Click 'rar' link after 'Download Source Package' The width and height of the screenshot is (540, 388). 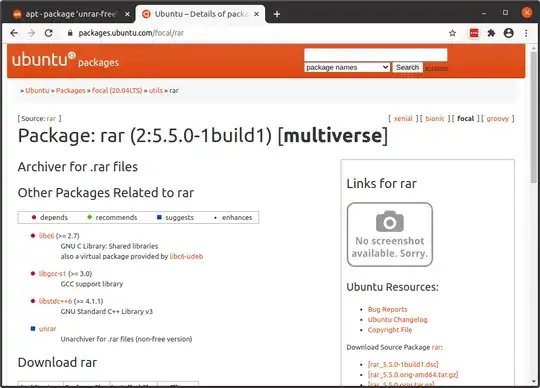coord(436,347)
